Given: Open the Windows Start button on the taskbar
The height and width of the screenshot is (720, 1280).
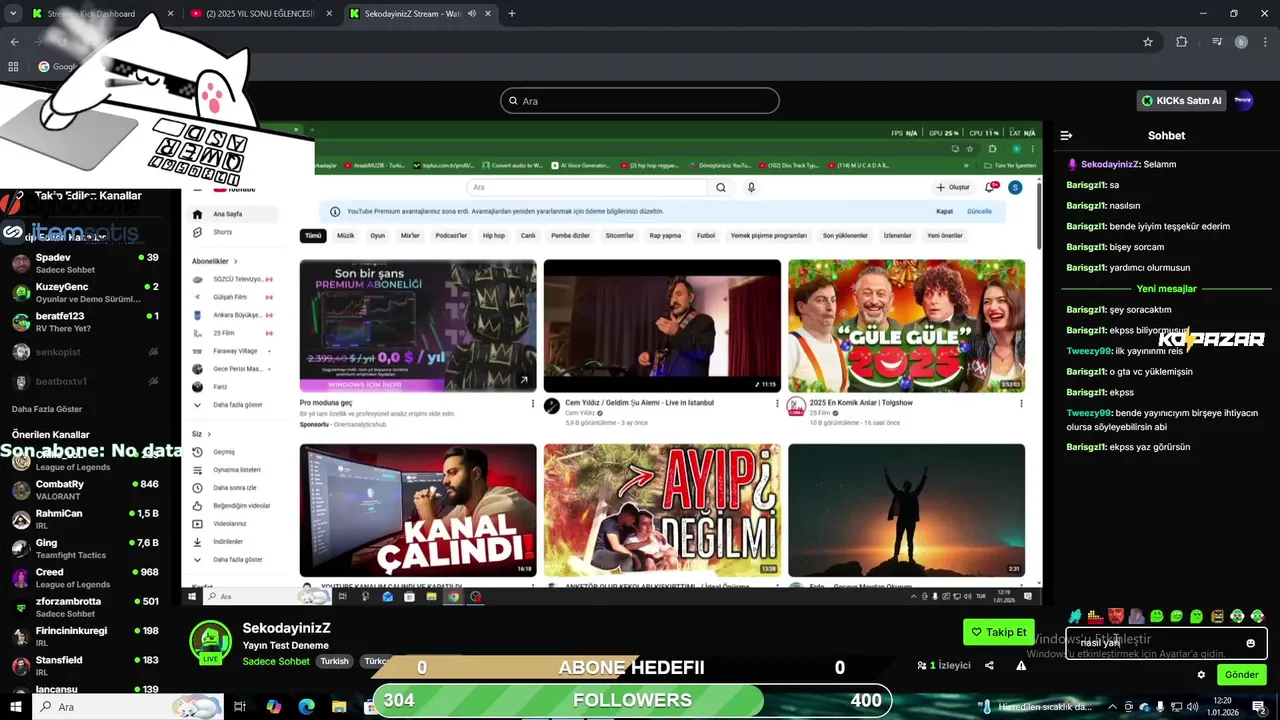Looking at the screenshot, I should coord(16,707).
